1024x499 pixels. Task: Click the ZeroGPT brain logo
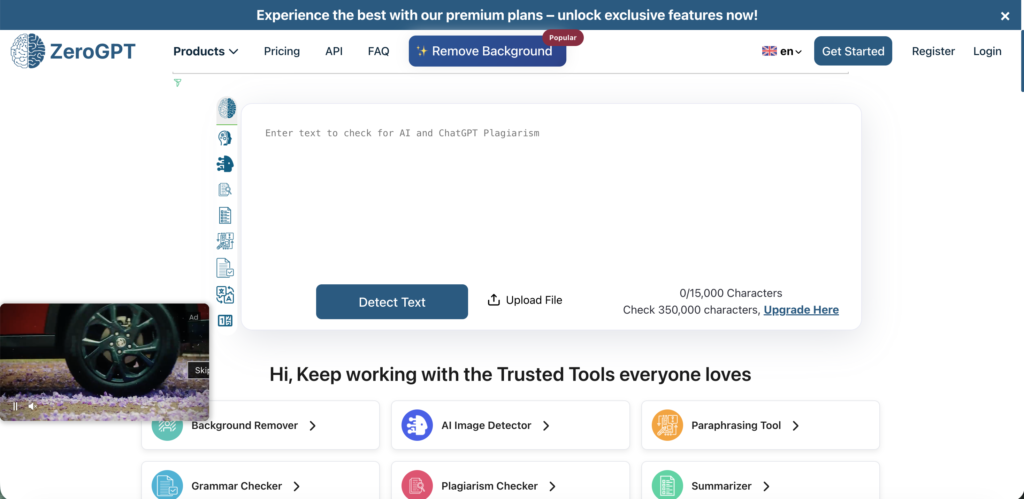pos(27,51)
